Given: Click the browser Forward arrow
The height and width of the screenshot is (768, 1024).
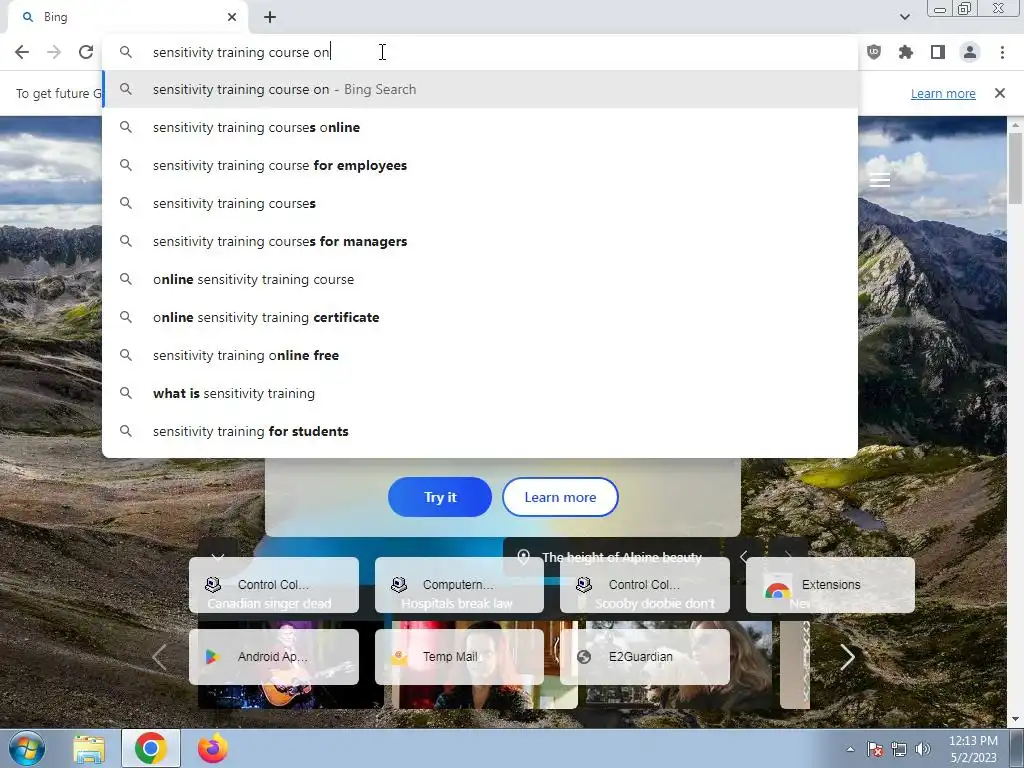Looking at the screenshot, I should click(54, 52).
